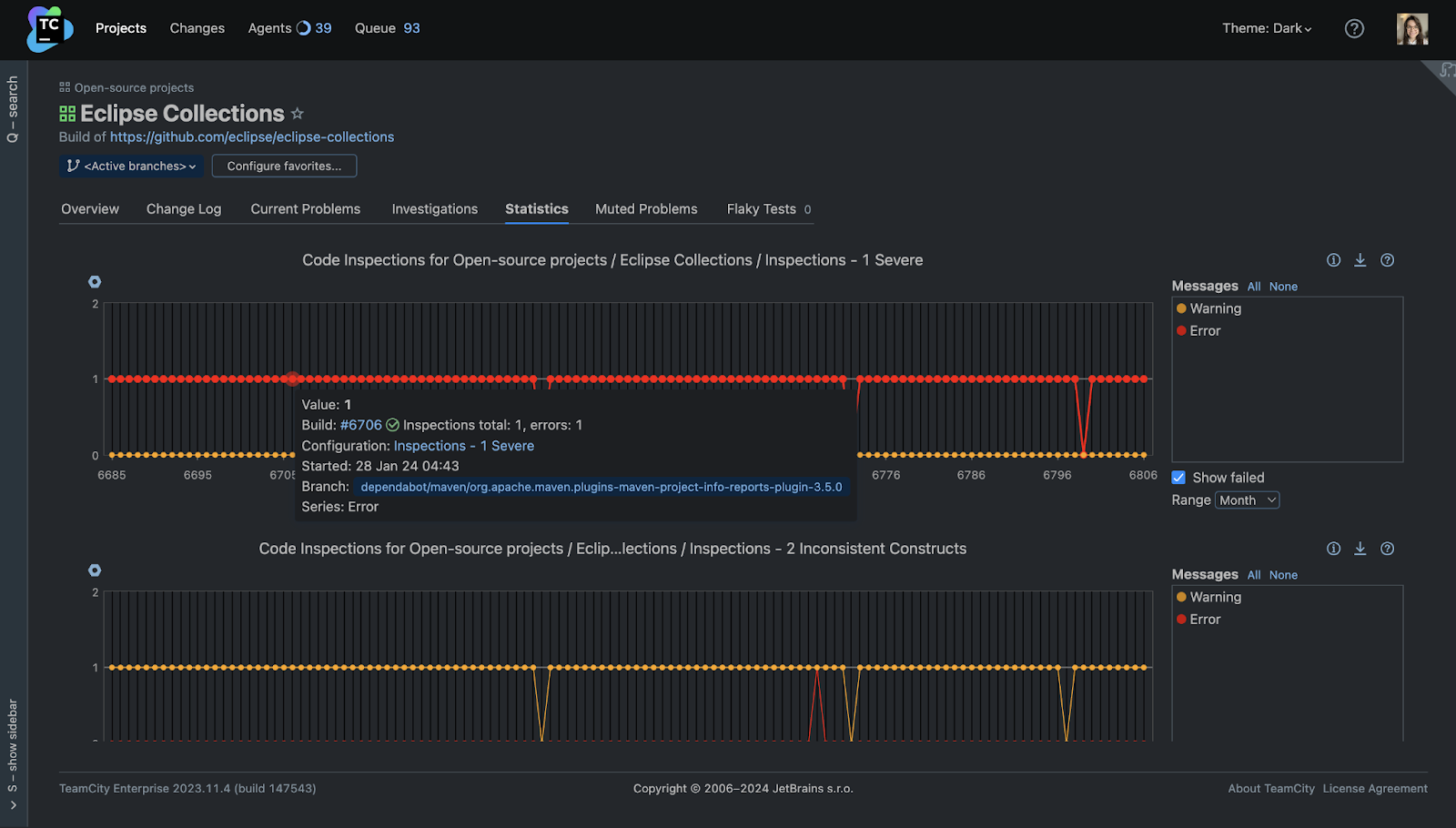Open the Flaky Tests tab
Image resolution: width=1456 pixels, height=828 pixels.
(x=769, y=209)
